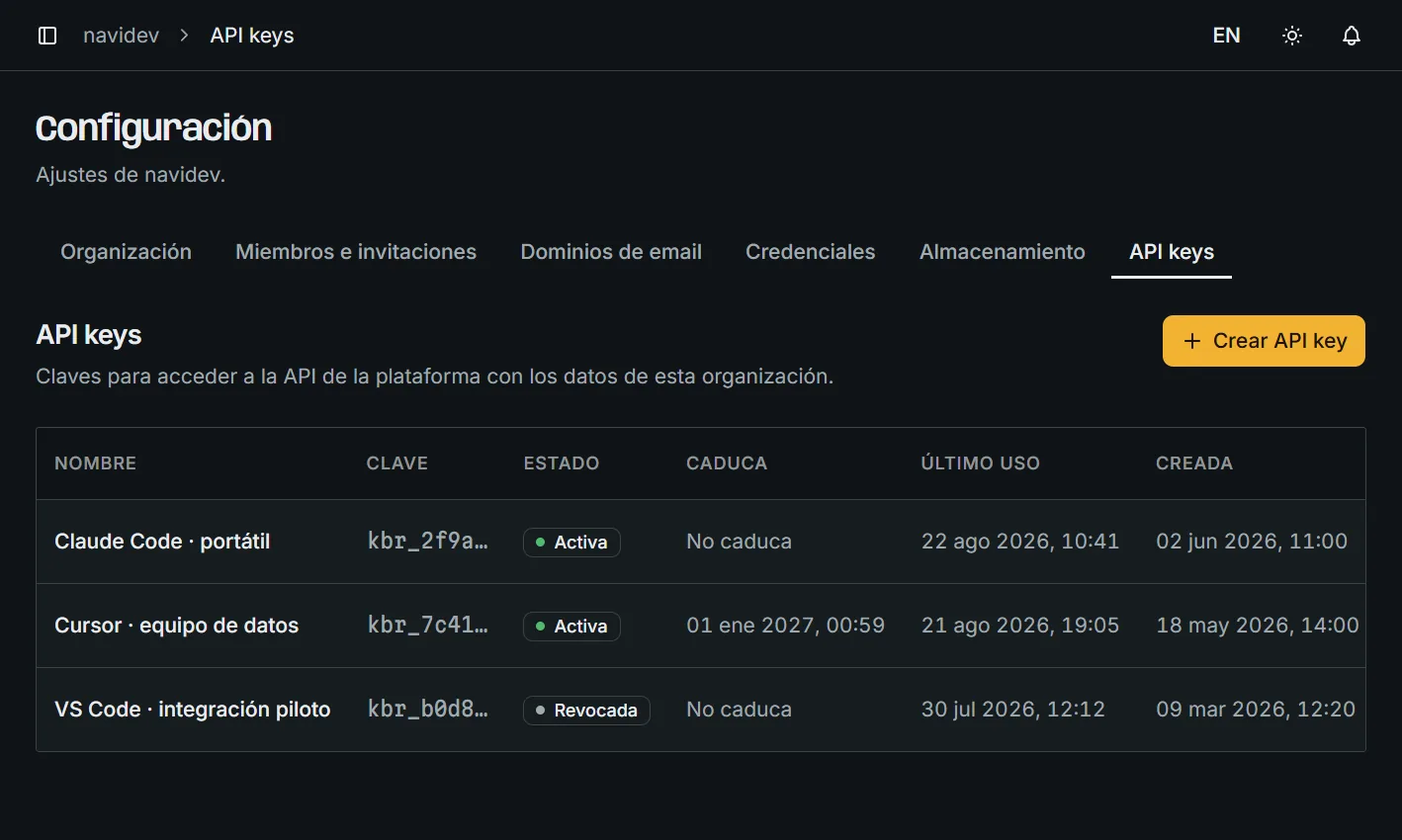Select the API keys tab
1402x840 pixels.
[x=1172, y=252]
